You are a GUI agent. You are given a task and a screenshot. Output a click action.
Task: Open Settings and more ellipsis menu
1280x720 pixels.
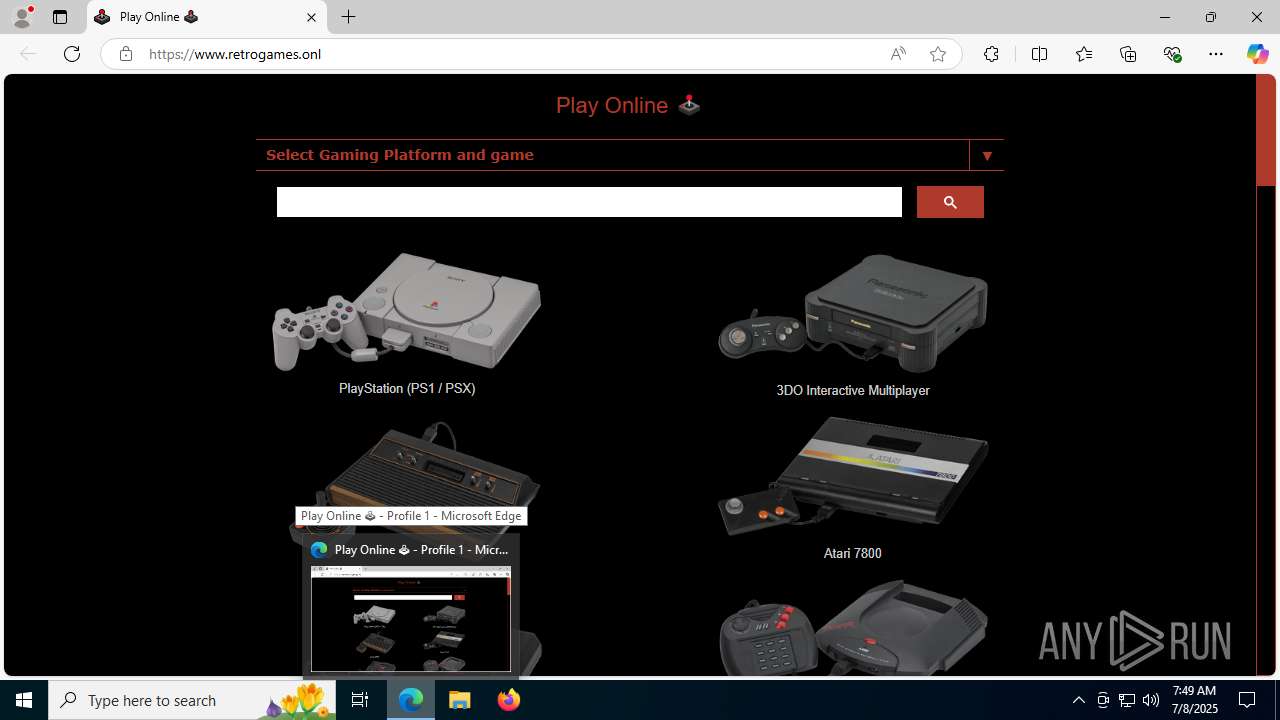click(1216, 54)
